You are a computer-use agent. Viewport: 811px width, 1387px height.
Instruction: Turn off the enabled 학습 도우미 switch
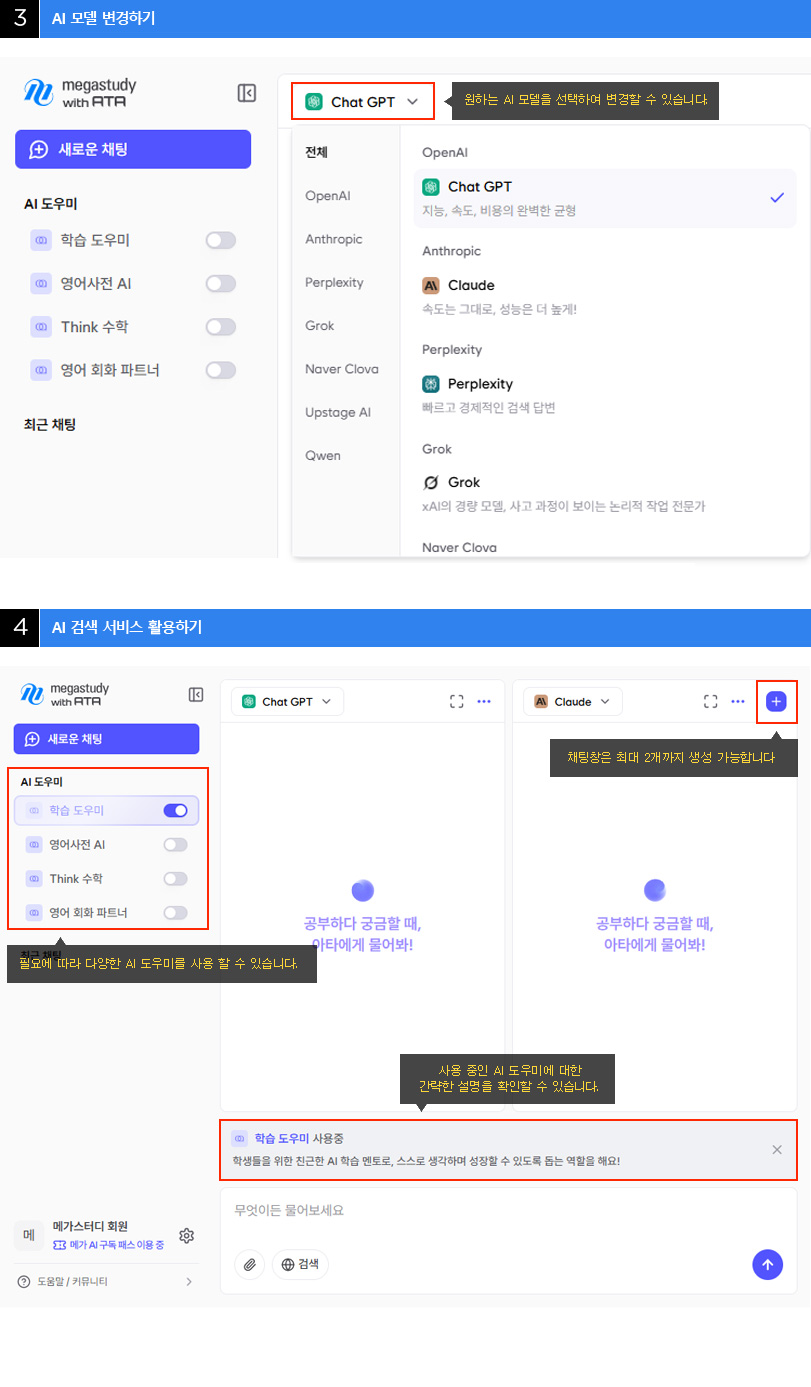tap(176, 811)
